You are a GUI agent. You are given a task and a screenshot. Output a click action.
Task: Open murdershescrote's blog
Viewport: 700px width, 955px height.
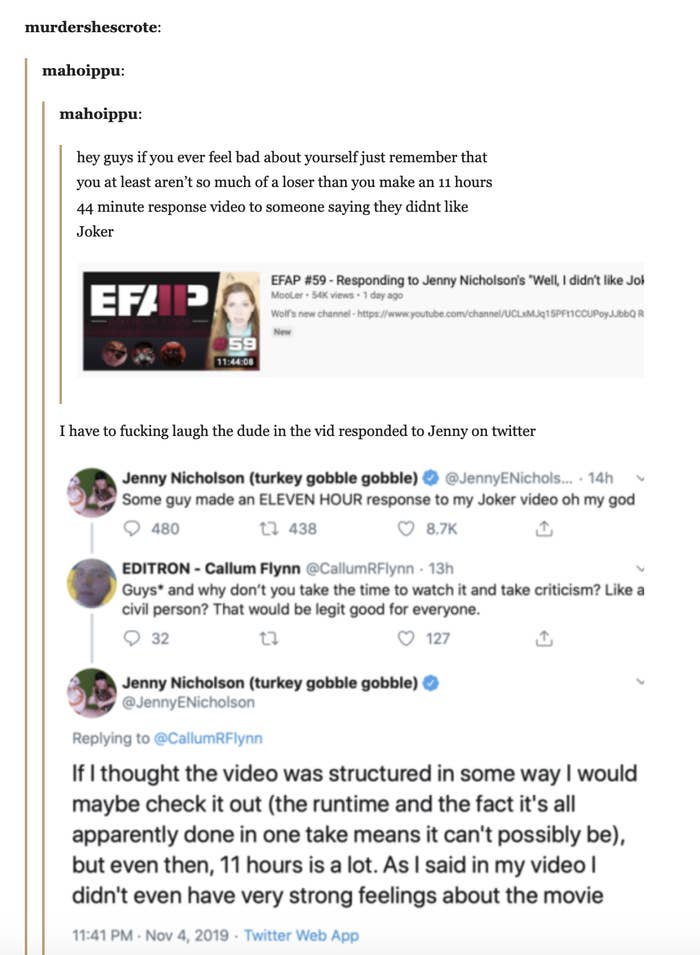(90, 27)
